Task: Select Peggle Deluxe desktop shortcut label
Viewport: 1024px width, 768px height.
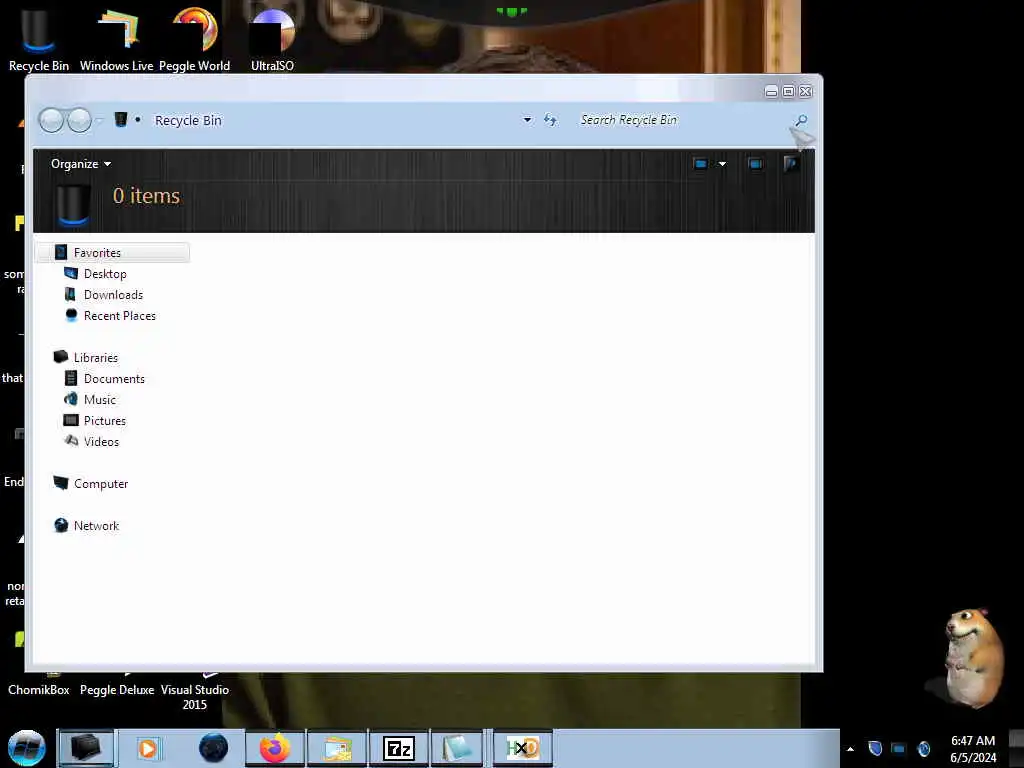Action: (x=117, y=690)
